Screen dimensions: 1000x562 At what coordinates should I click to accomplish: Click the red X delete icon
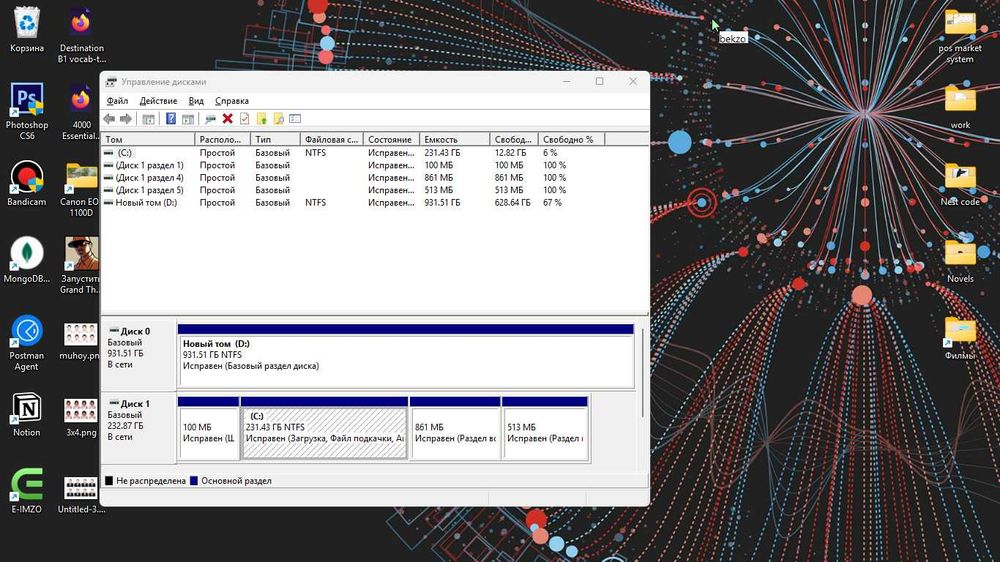[x=227, y=119]
